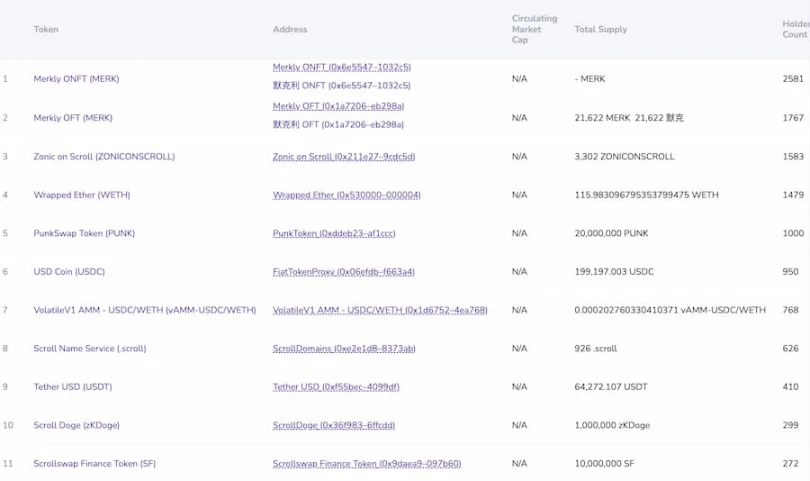Open ScrollDomains address link
810x481 pixels.
344,349
